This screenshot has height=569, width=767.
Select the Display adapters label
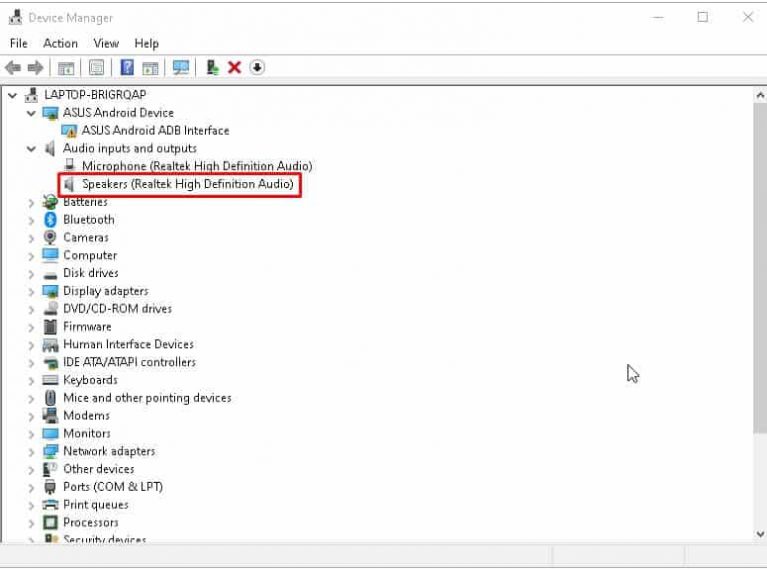pyautogui.click(x=106, y=291)
